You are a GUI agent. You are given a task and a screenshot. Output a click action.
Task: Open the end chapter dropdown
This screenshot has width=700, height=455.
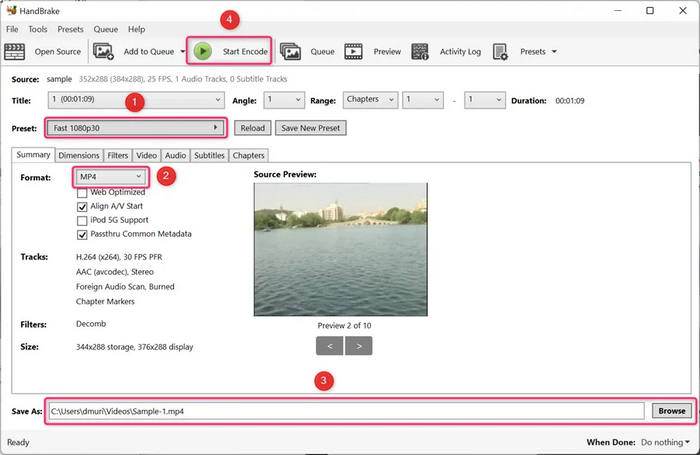485,100
